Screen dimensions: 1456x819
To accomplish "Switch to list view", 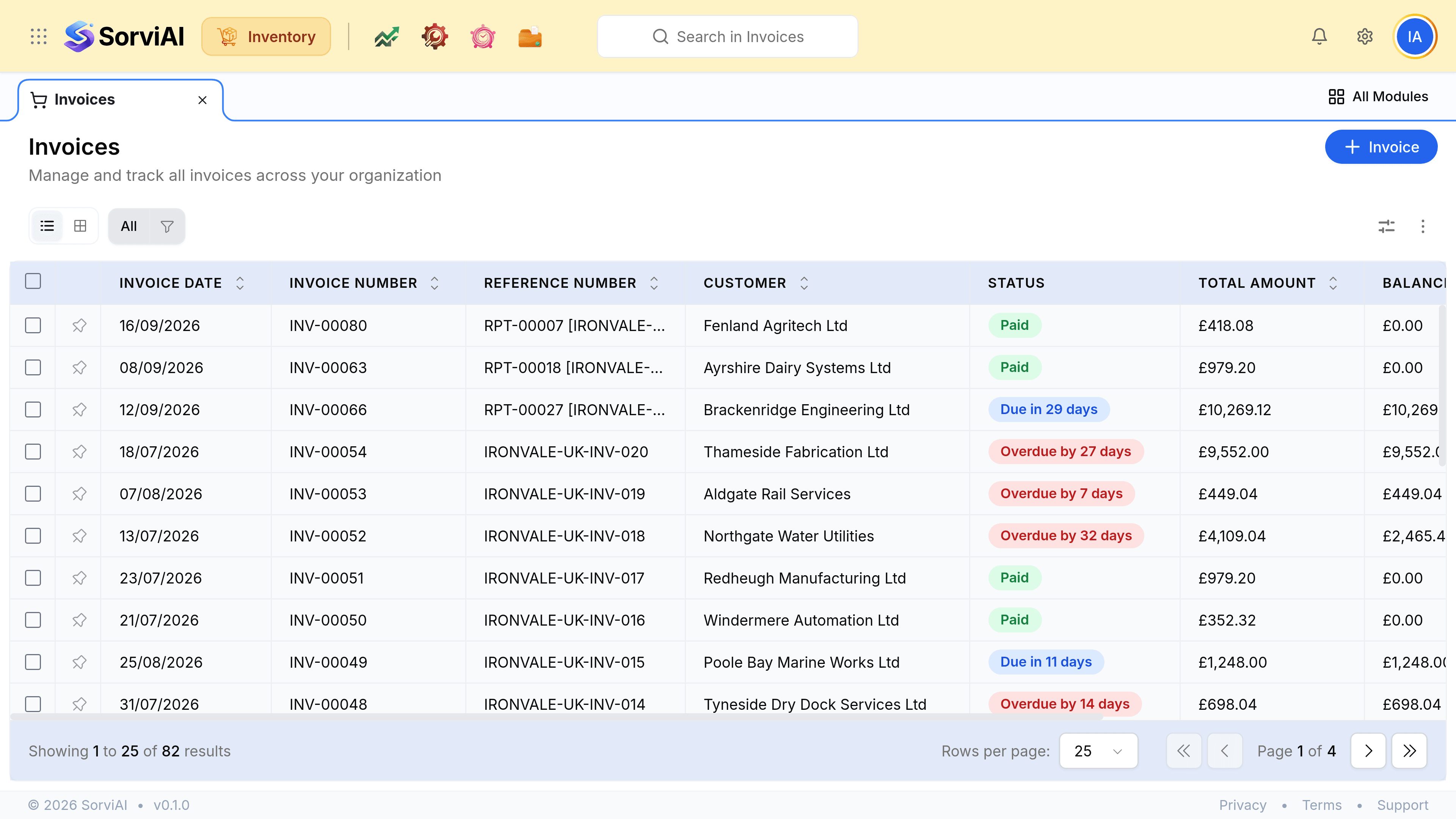I will pos(47,226).
